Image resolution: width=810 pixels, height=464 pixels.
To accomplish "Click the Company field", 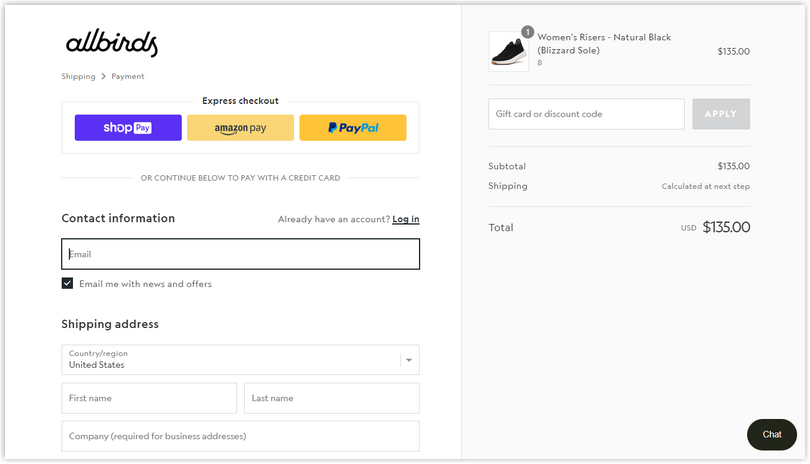I will click(240, 436).
